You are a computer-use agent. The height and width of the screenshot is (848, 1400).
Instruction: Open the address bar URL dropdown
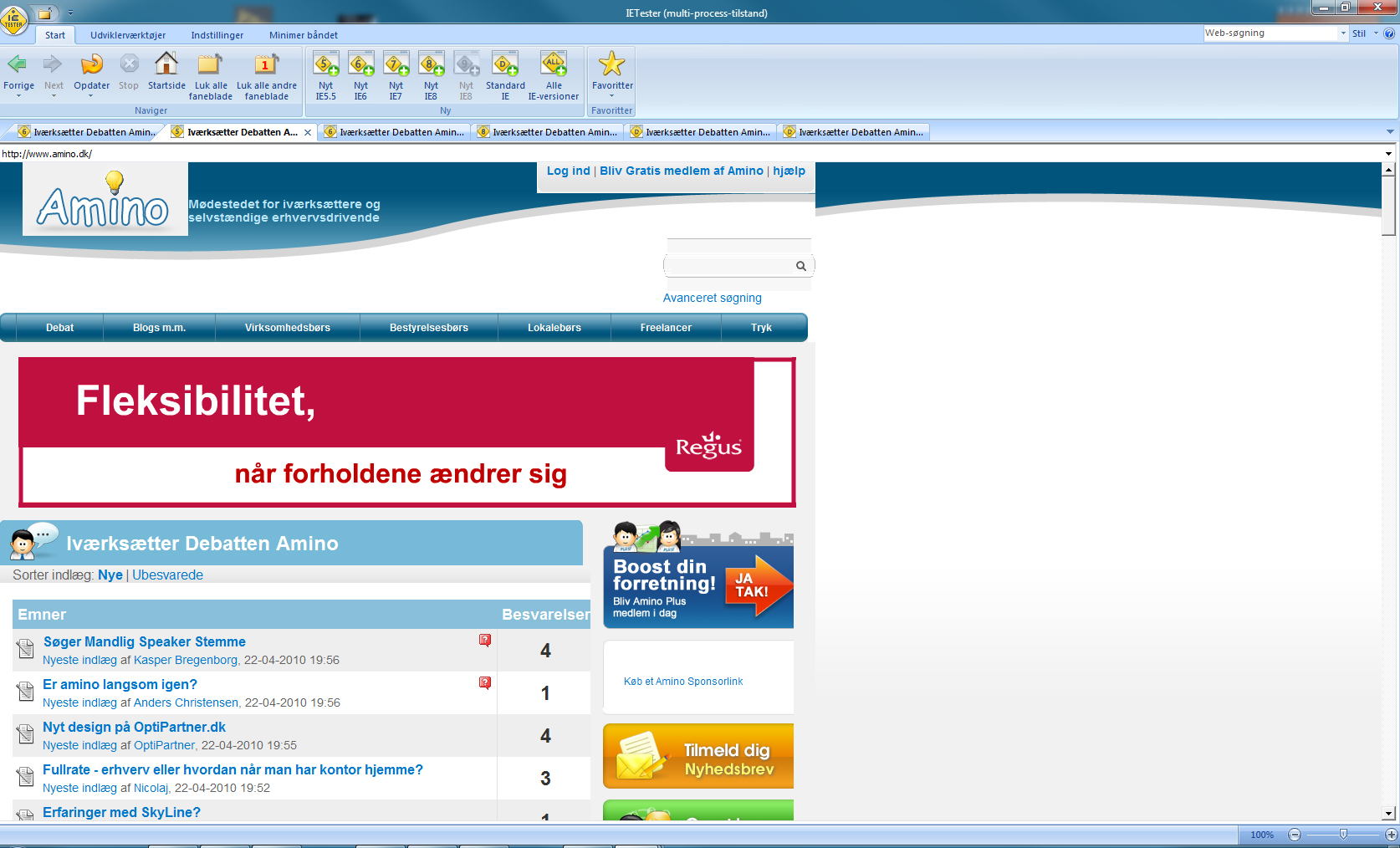(1389, 154)
